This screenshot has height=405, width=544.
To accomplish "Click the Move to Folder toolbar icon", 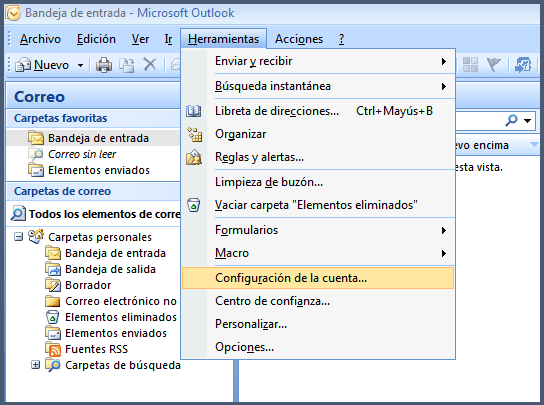I will (x=127, y=65).
